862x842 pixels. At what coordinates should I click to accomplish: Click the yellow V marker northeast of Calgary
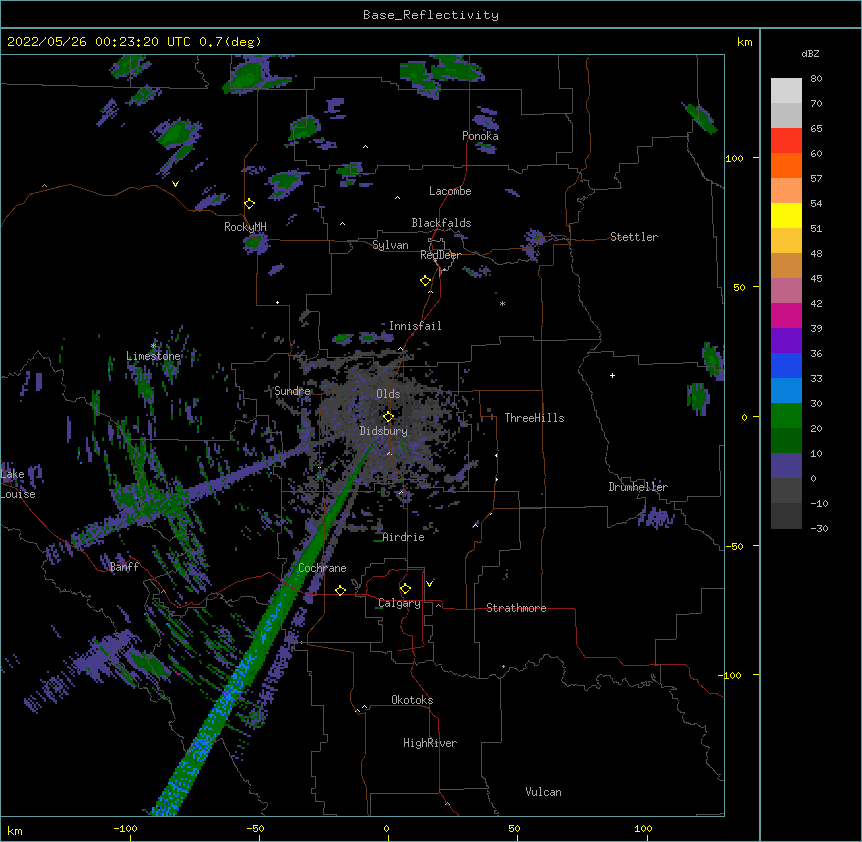tap(429, 583)
